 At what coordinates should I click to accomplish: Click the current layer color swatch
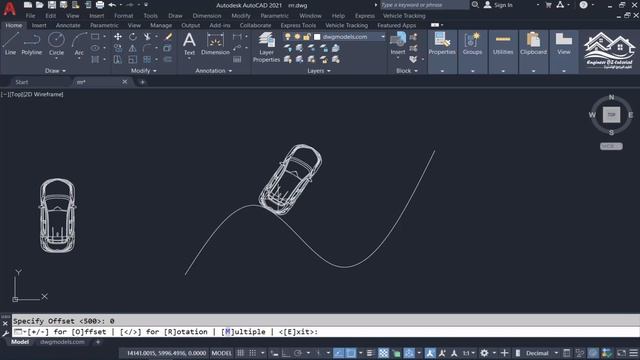pos(317,37)
